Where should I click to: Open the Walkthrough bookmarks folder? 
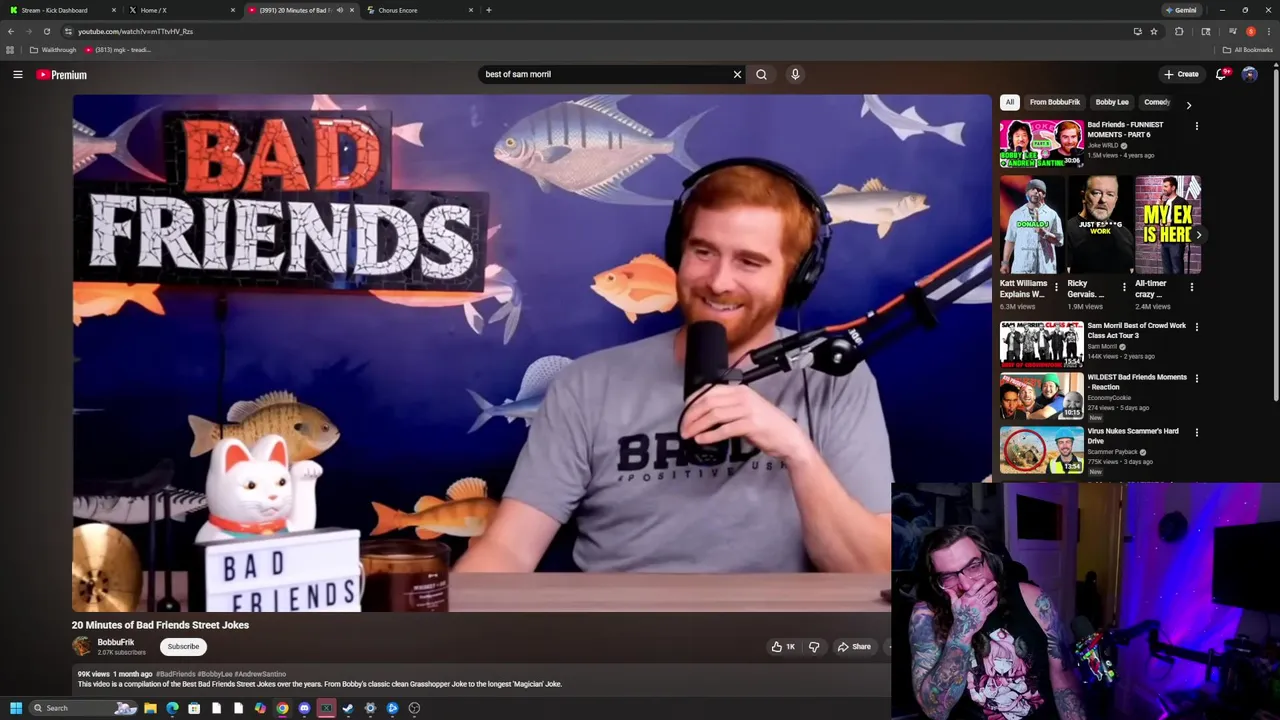point(53,50)
